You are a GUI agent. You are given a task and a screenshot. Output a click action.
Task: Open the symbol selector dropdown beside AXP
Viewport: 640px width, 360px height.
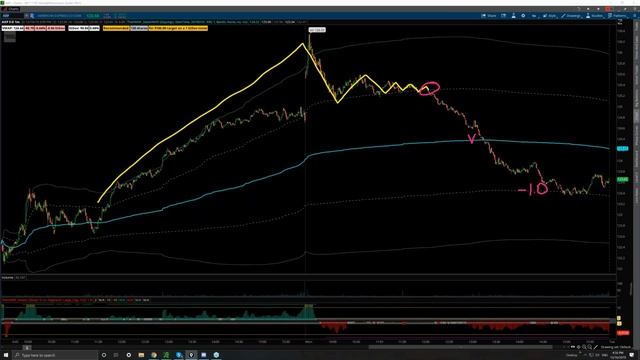coord(27,16)
